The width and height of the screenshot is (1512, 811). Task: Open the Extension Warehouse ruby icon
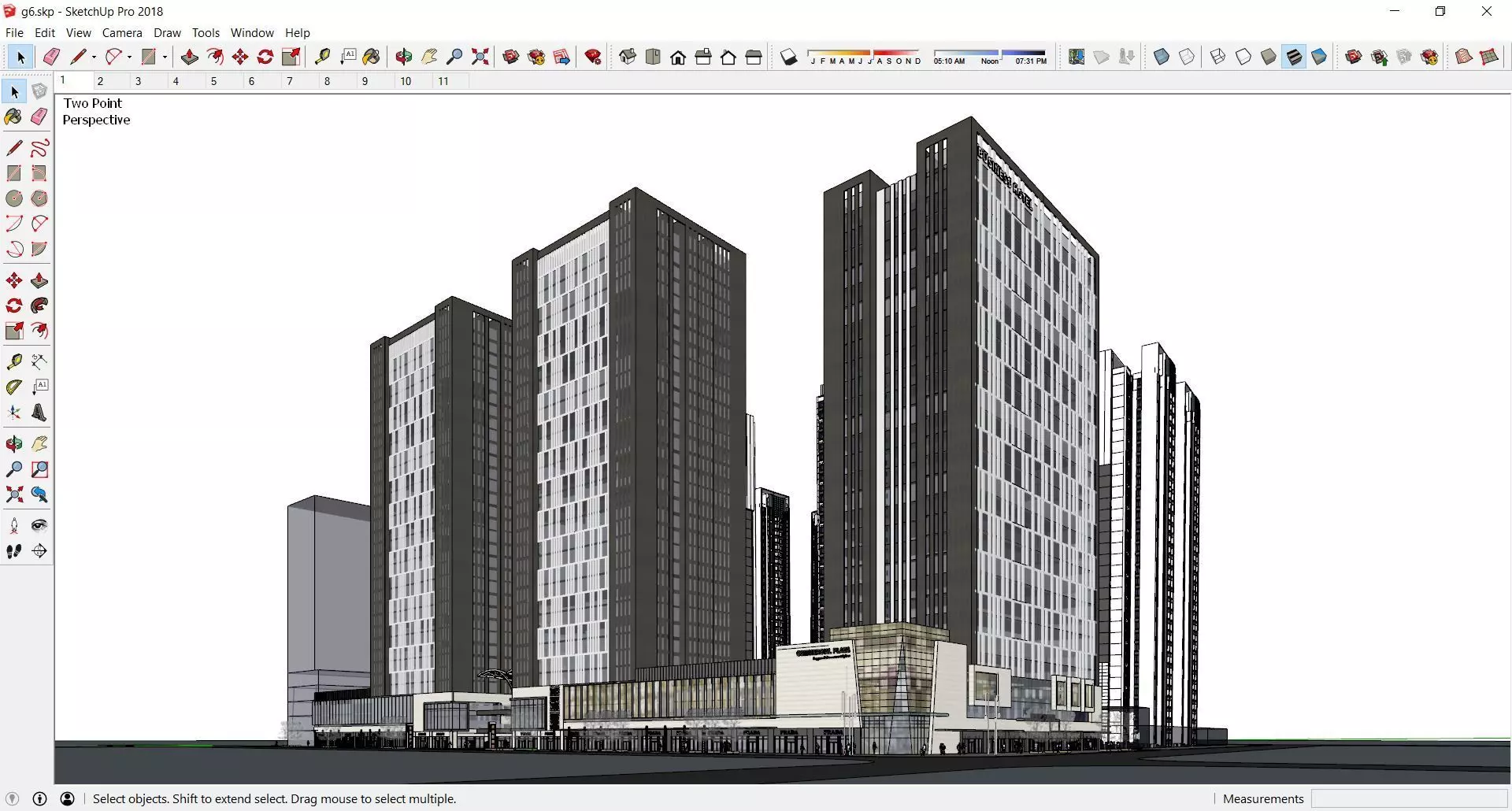[x=593, y=57]
